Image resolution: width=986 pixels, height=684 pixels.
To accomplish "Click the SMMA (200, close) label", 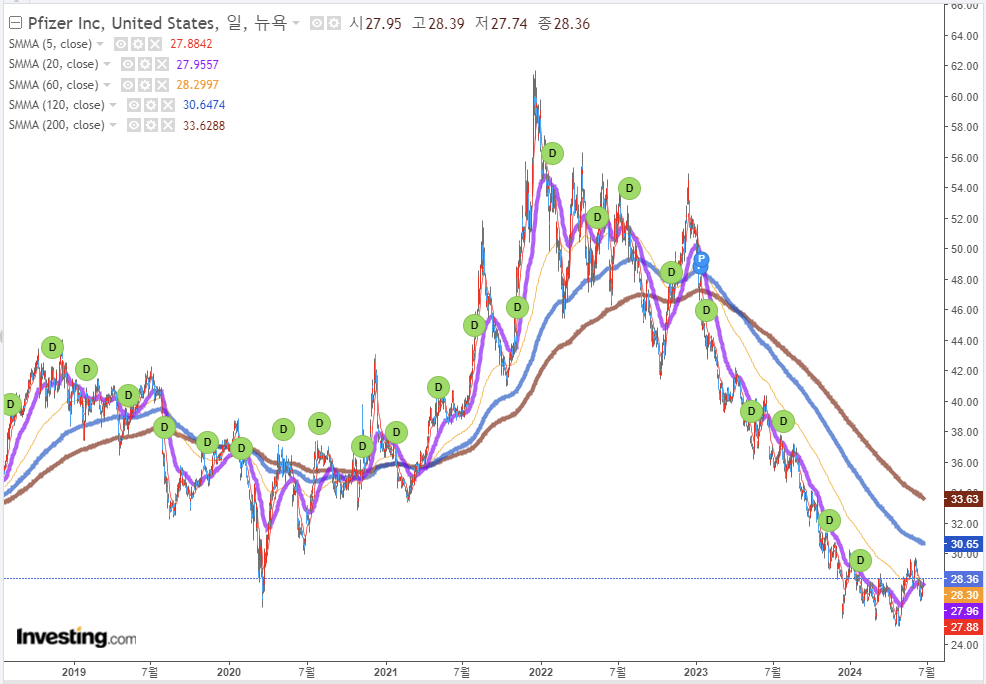I will point(57,125).
